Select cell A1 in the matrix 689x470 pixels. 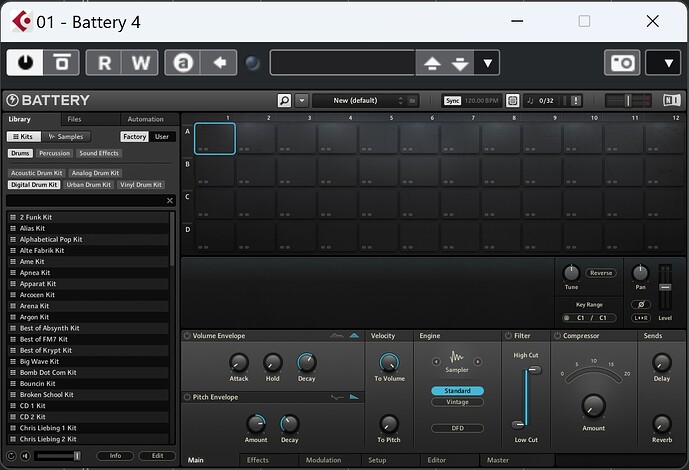215,139
